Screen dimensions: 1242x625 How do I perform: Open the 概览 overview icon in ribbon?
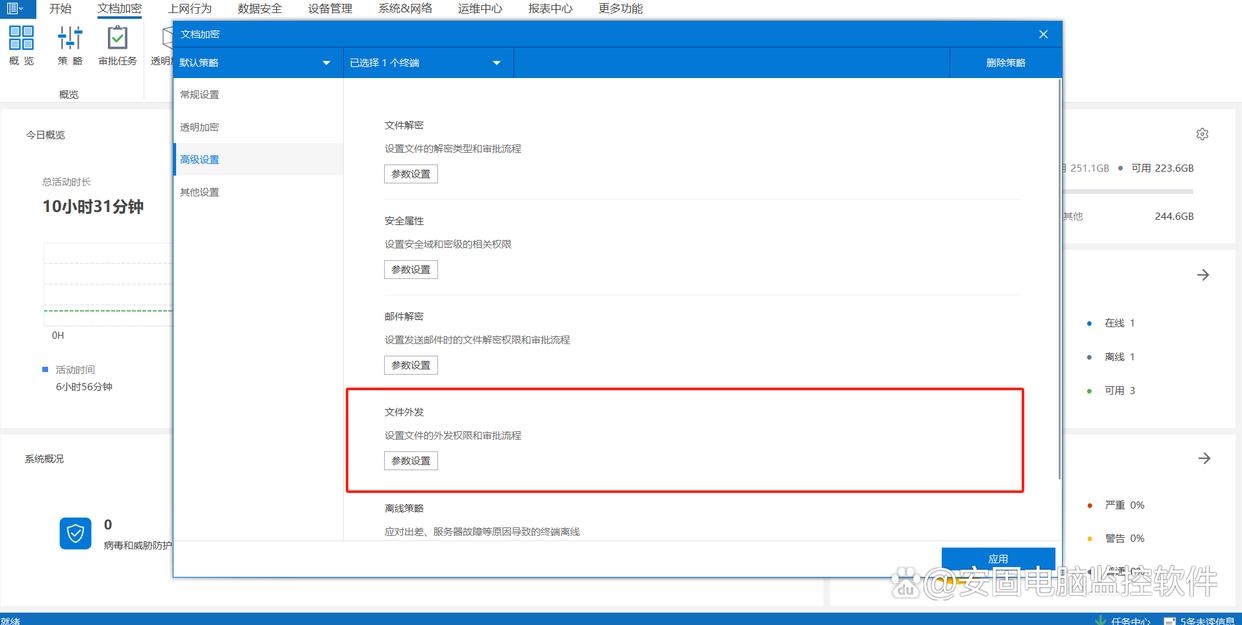pyautogui.click(x=21, y=47)
